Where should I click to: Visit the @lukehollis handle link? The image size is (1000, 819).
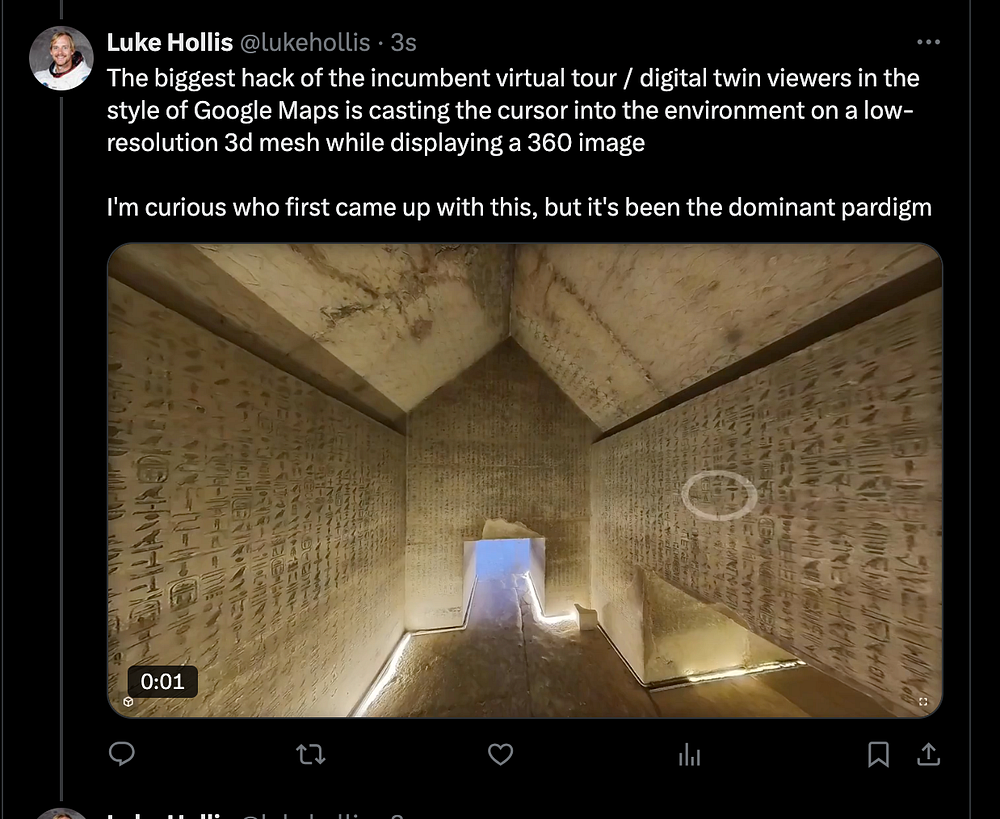click(305, 43)
